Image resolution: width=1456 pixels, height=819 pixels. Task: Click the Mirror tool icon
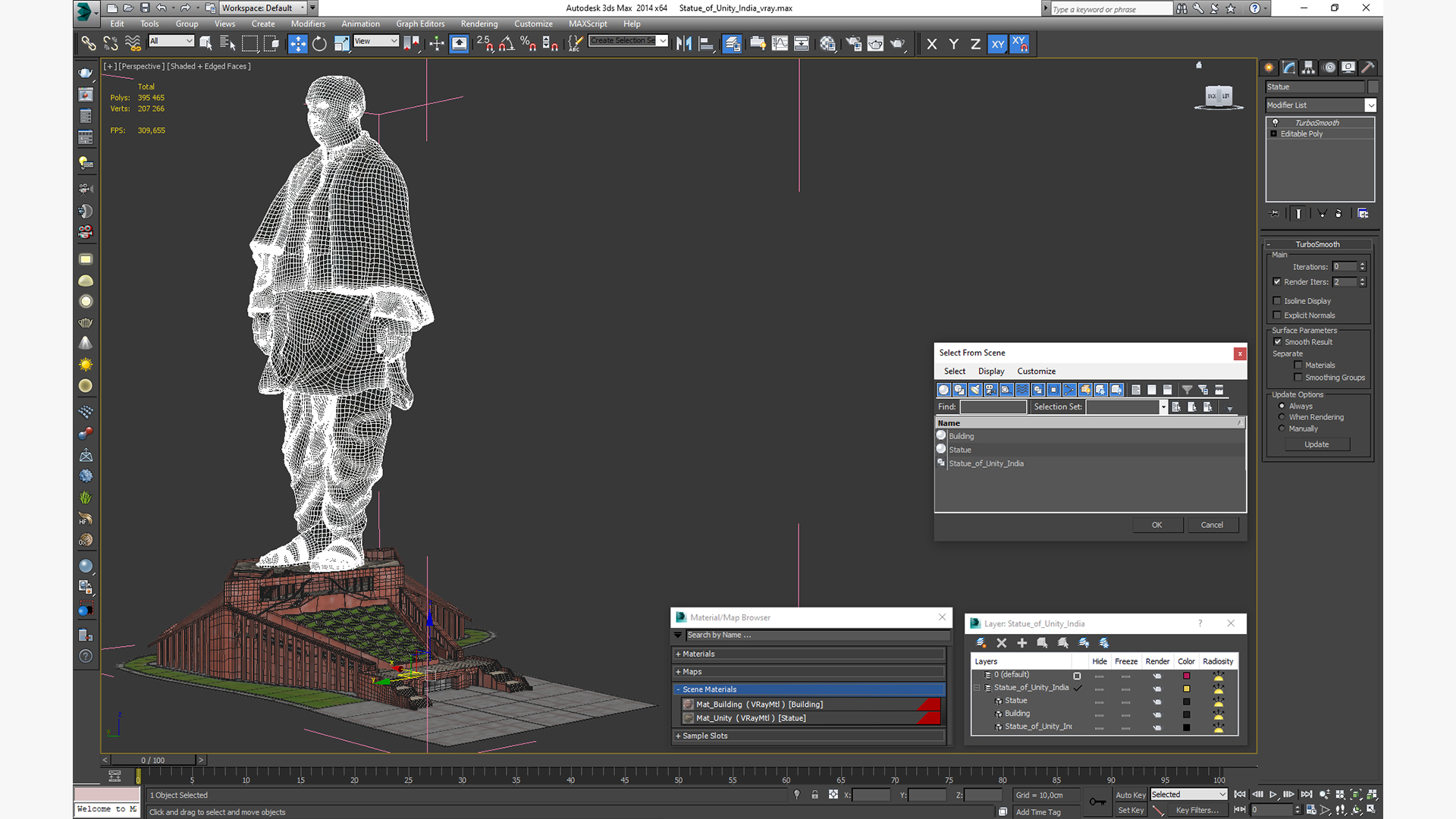click(684, 44)
